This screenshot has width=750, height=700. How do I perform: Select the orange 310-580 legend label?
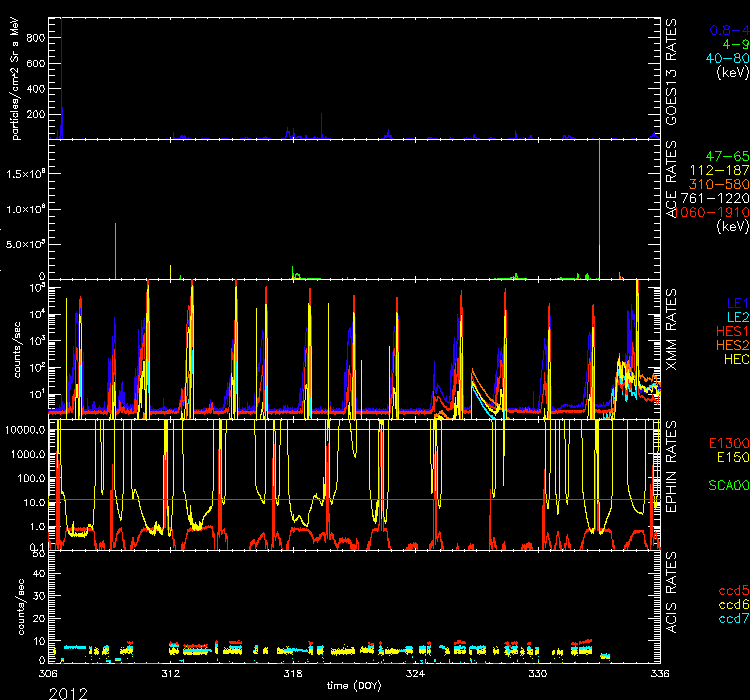point(720,185)
